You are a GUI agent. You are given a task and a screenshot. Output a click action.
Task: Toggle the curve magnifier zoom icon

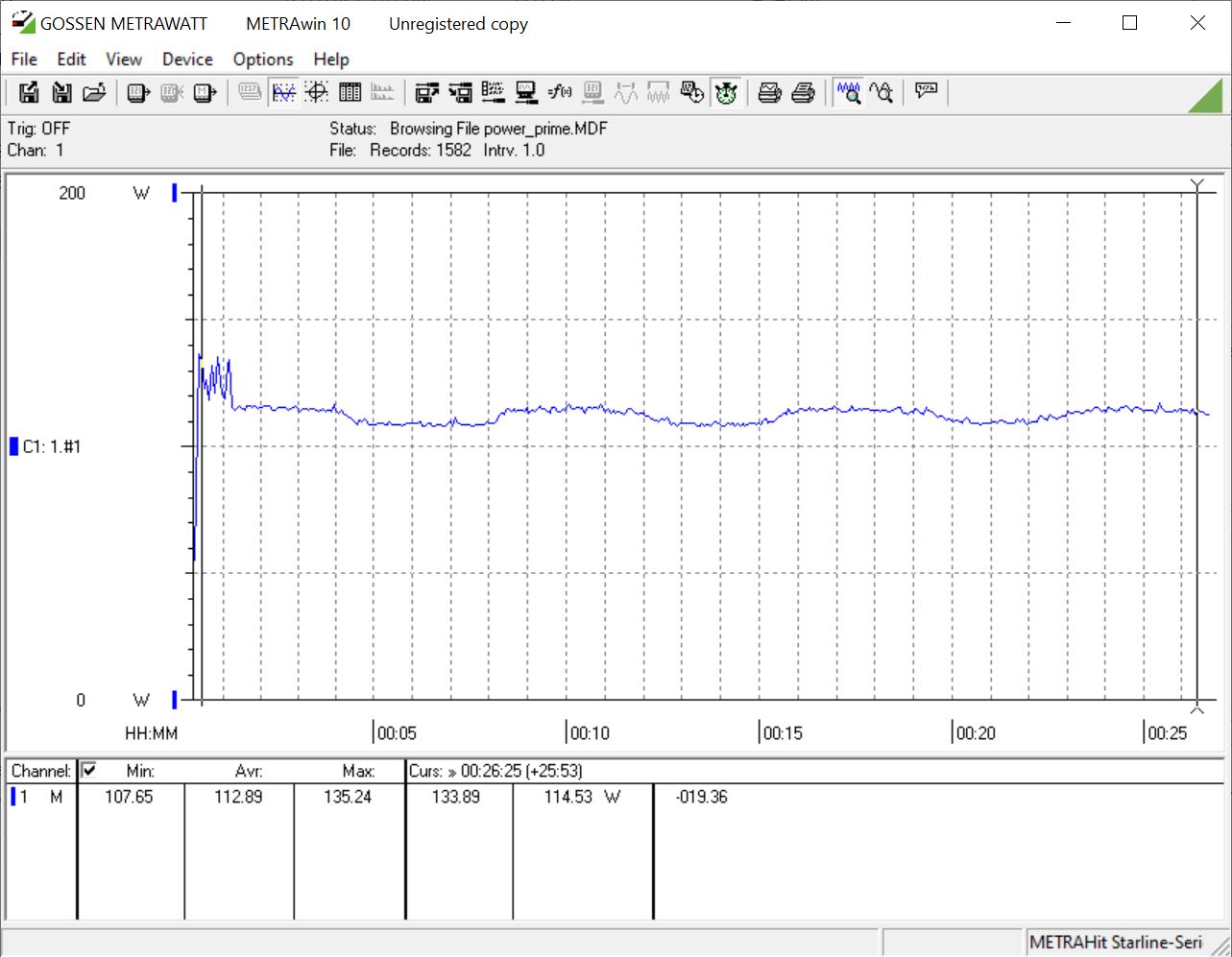coord(882,92)
